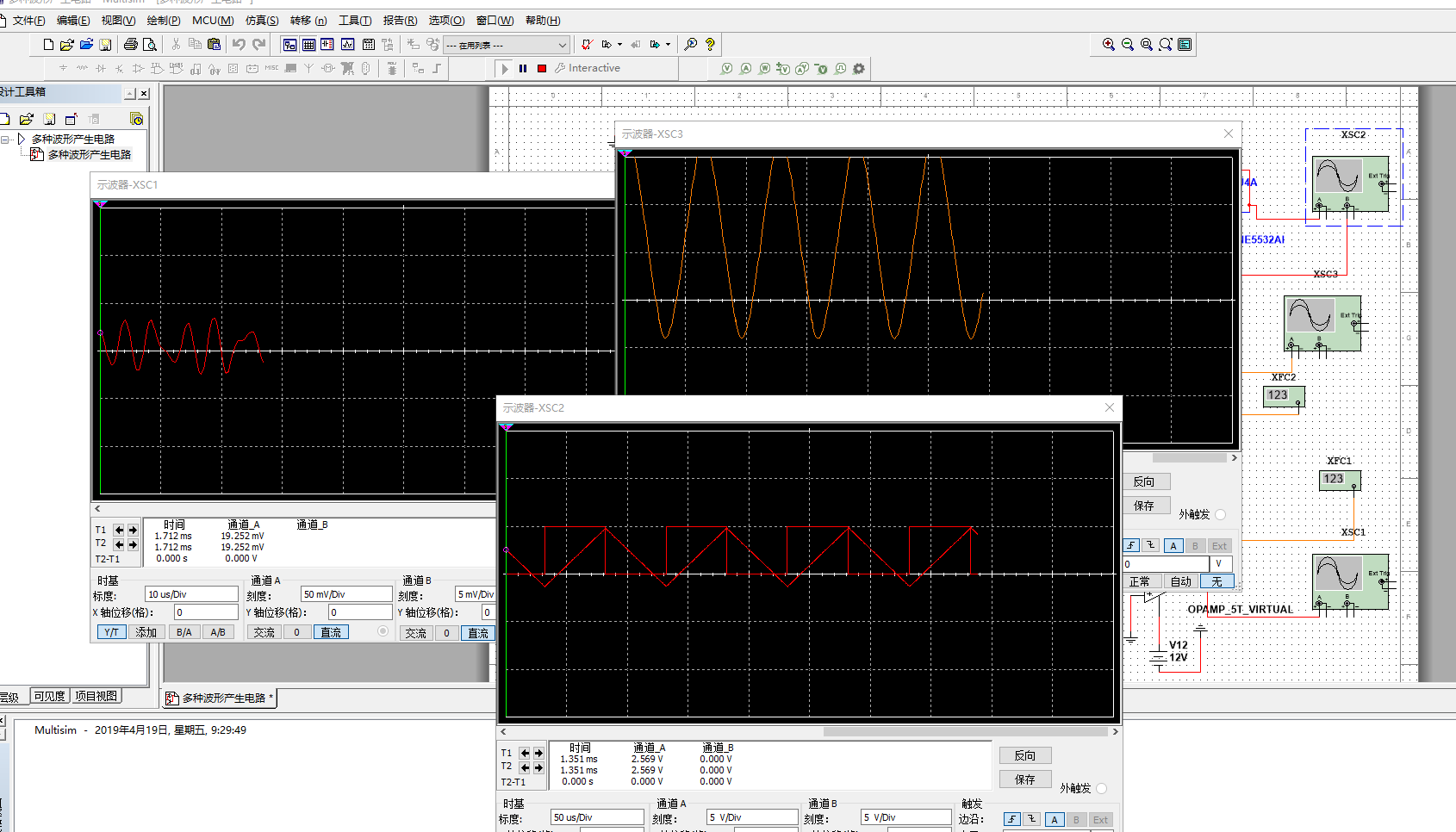Click 添加 button in XSC1 timebase
Screen dimensions: 1456x832
146,632
